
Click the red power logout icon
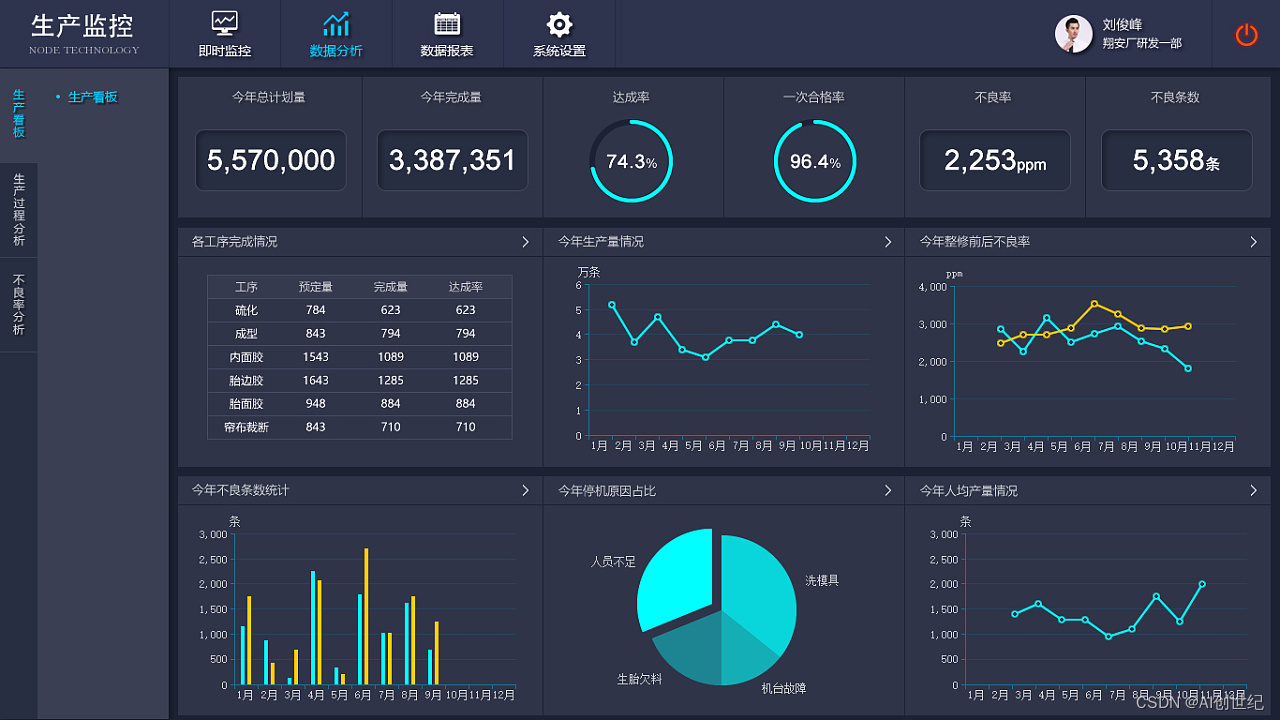click(1246, 35)
